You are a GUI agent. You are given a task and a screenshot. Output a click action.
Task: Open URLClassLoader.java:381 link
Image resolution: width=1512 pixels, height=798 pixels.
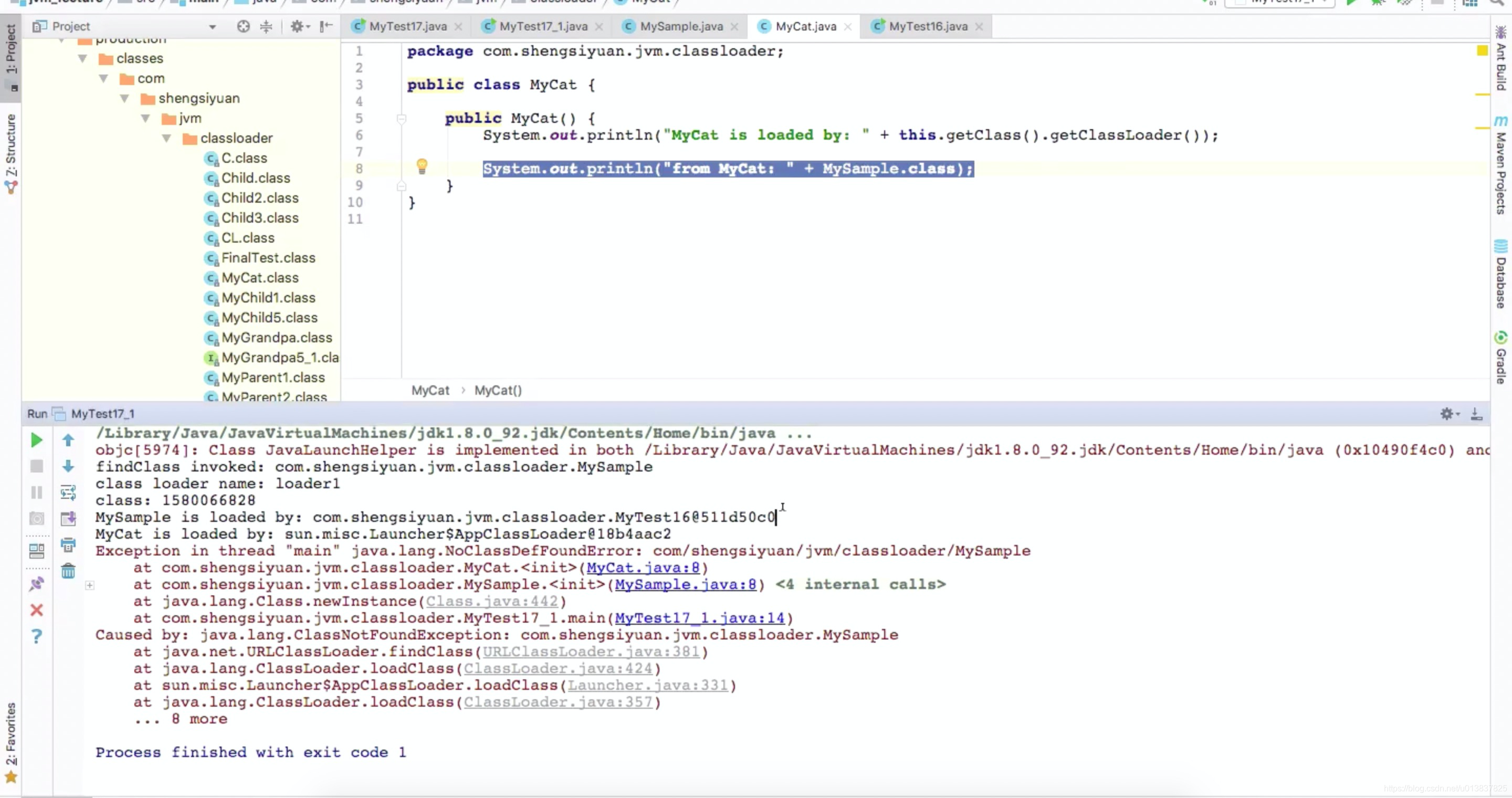tap(591, 652)
